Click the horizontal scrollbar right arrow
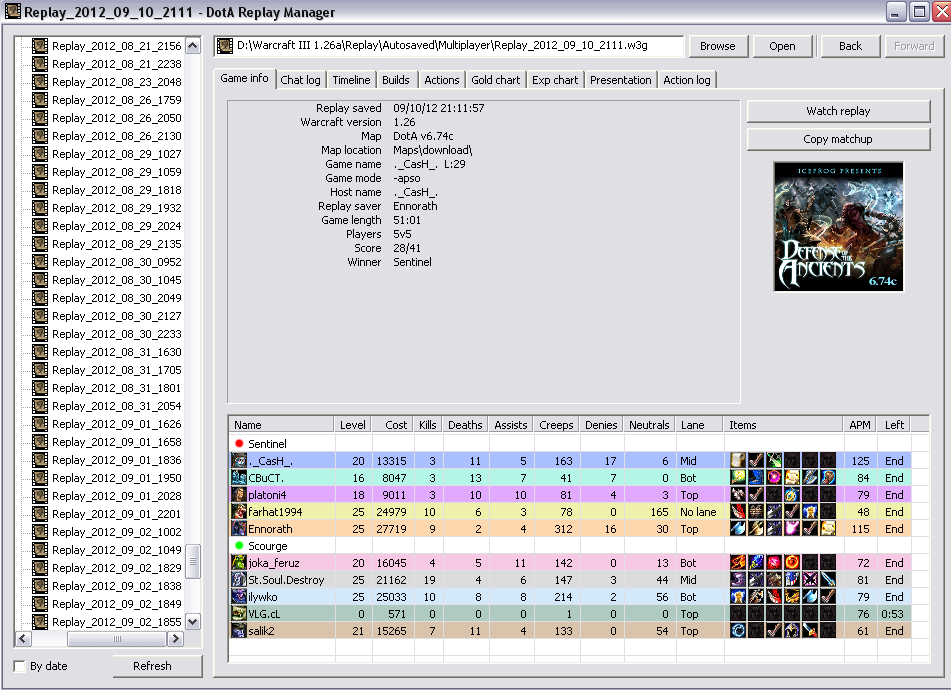Image resolution: width=951 pixels, height=690 pixels. pos(176,638)
